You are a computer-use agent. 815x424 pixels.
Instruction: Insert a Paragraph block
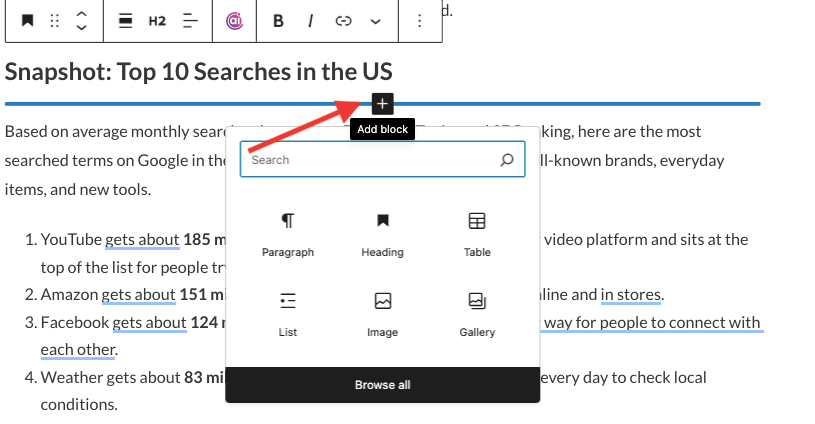click(x=288, y=235)
